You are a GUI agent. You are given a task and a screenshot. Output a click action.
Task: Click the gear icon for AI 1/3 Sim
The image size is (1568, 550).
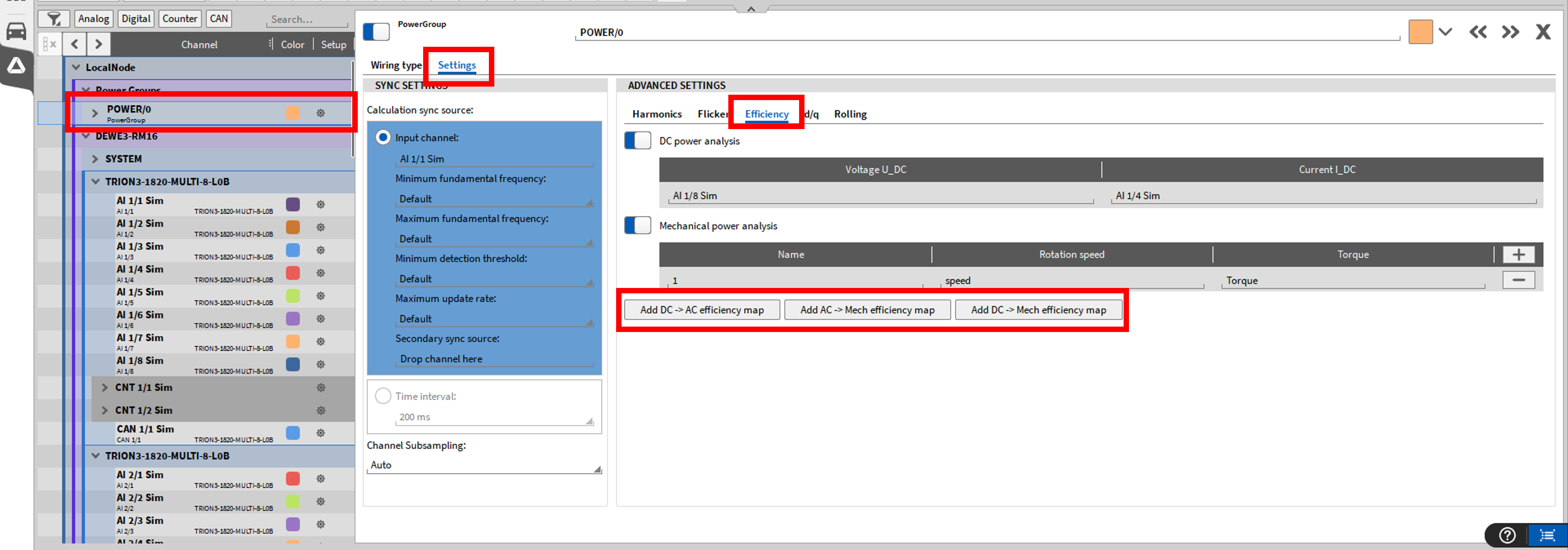(321, 250)
